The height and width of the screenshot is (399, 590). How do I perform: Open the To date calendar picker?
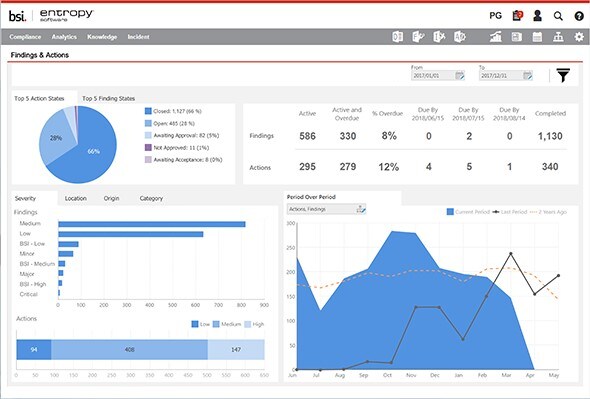[528, 75]
